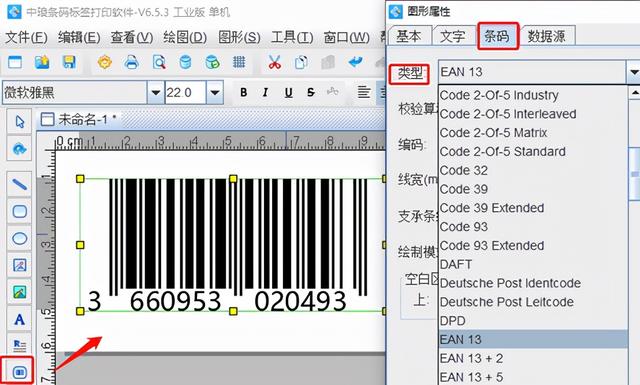Expand the font name dropdown
Viewport: 640px width, 385px height.
click(x=155, y=93)
